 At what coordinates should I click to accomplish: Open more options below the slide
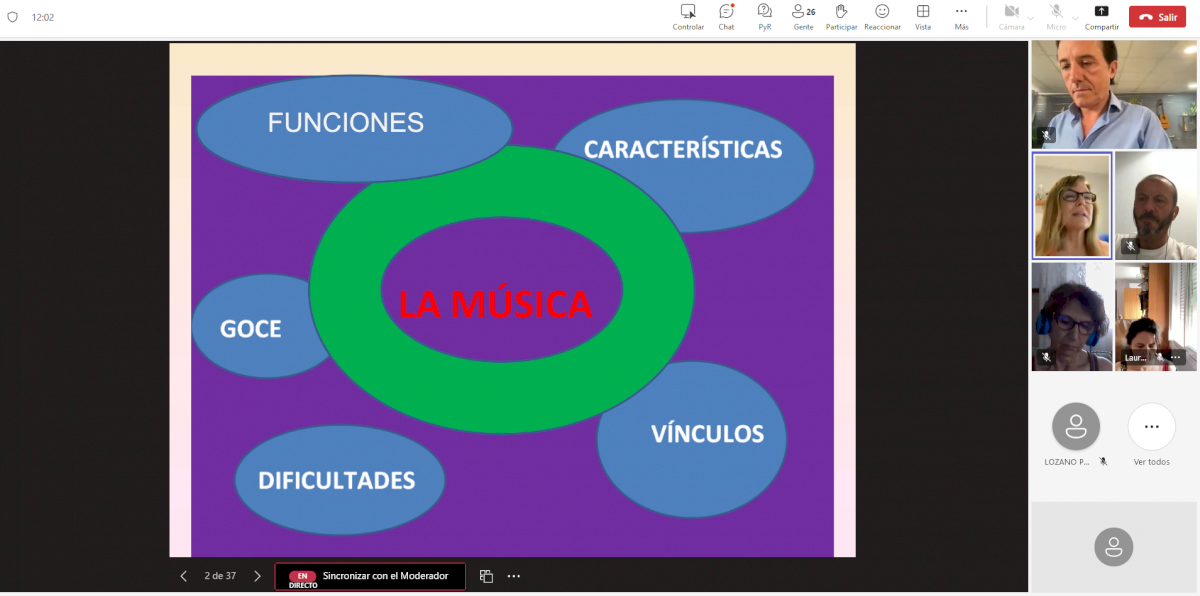514,576
